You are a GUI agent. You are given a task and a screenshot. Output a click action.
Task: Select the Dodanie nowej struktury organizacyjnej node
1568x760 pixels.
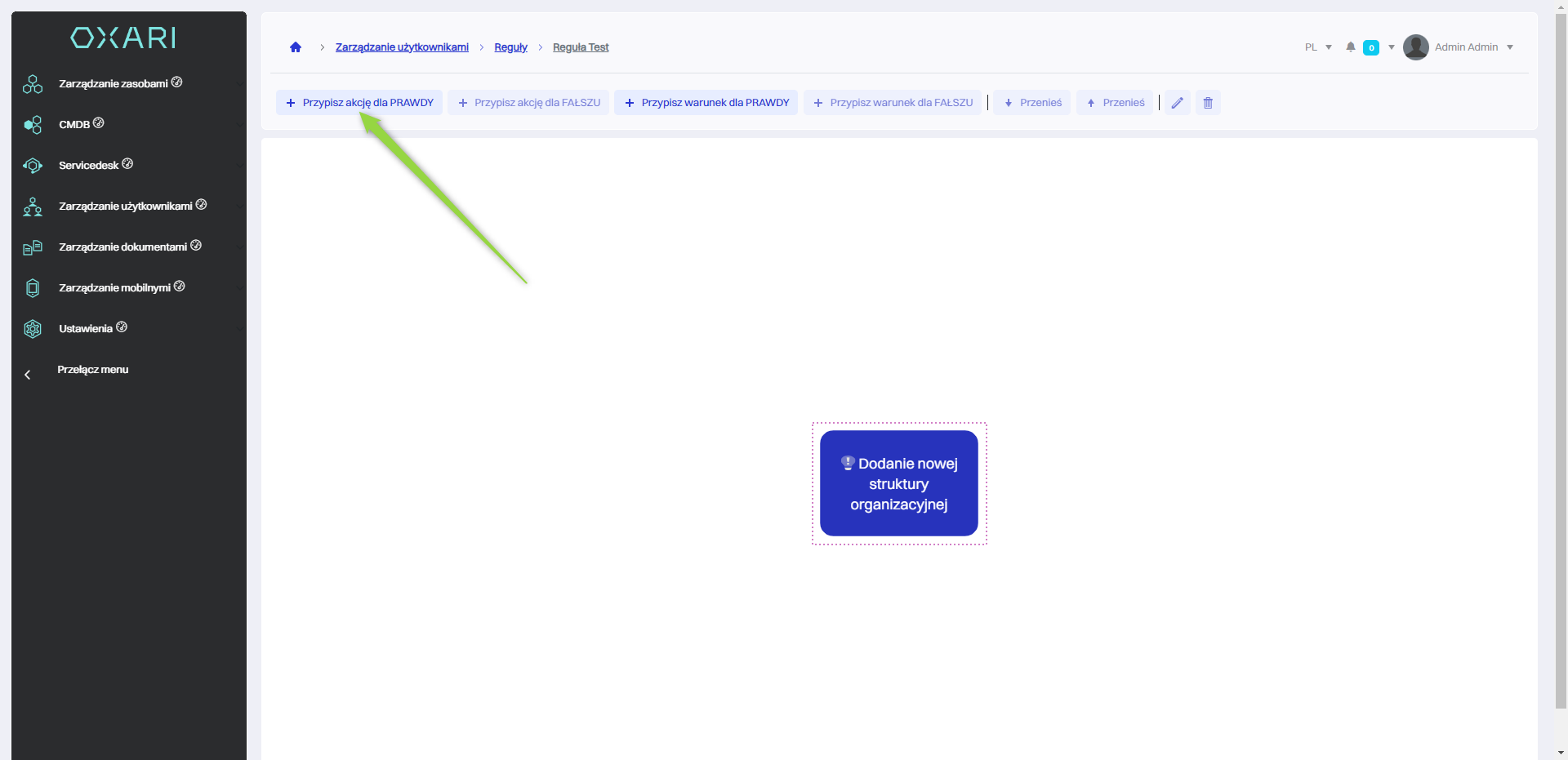coord(898,483)
